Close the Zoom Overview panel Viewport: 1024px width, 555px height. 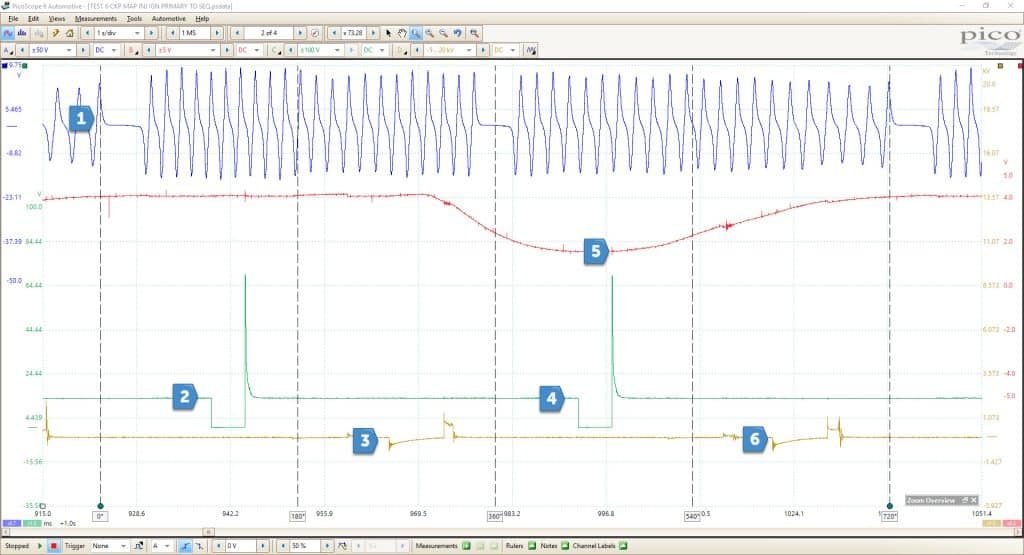coord(974,500)
